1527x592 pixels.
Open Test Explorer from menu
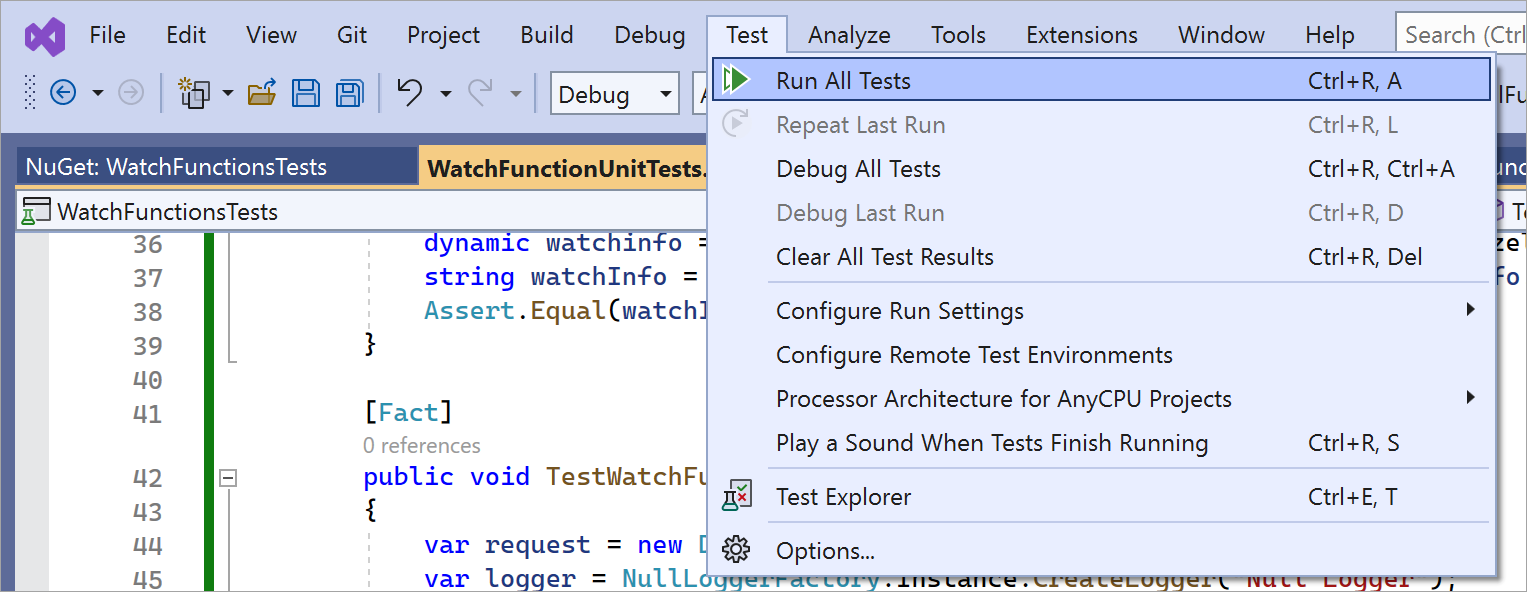1101,497
